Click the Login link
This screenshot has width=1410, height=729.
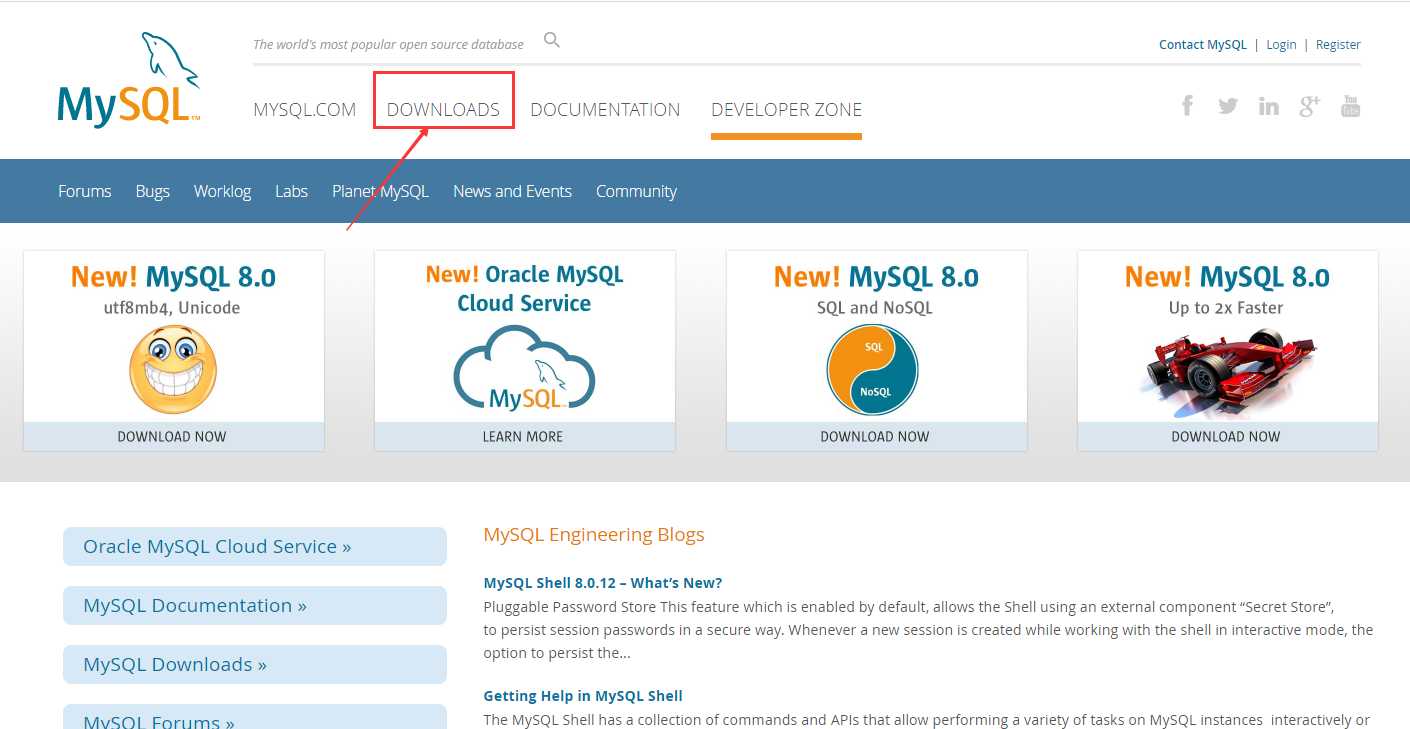tap(1281, 45)
